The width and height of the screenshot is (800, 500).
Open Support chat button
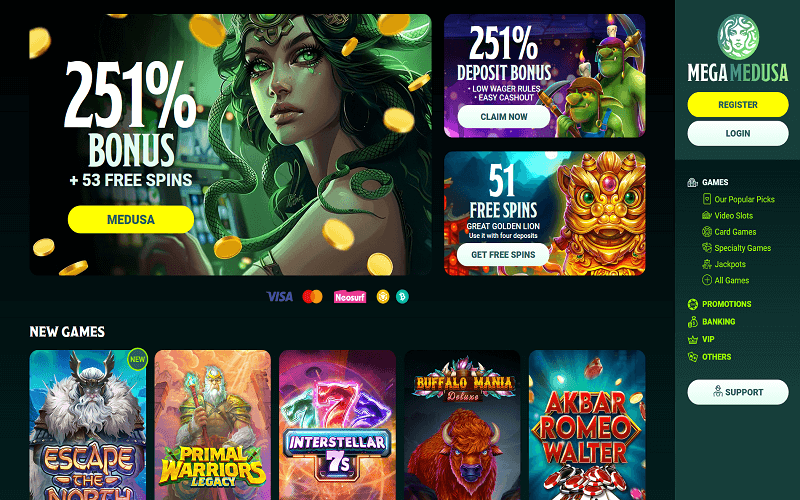click(x=738, y=392)
